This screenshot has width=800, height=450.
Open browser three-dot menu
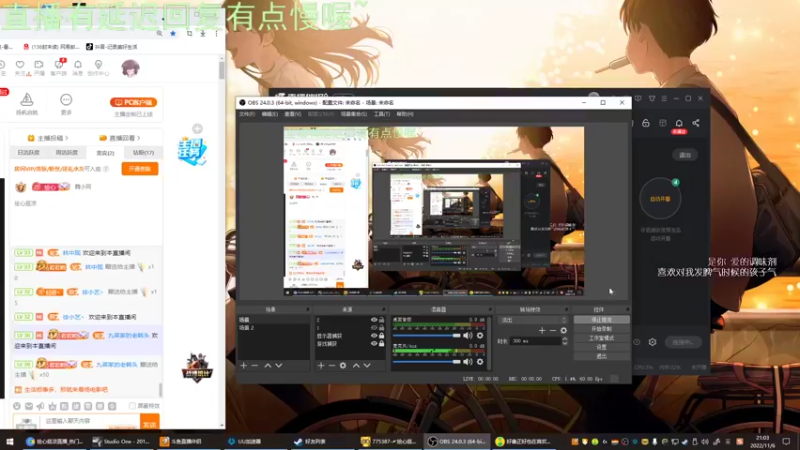(x=216, y=33)
